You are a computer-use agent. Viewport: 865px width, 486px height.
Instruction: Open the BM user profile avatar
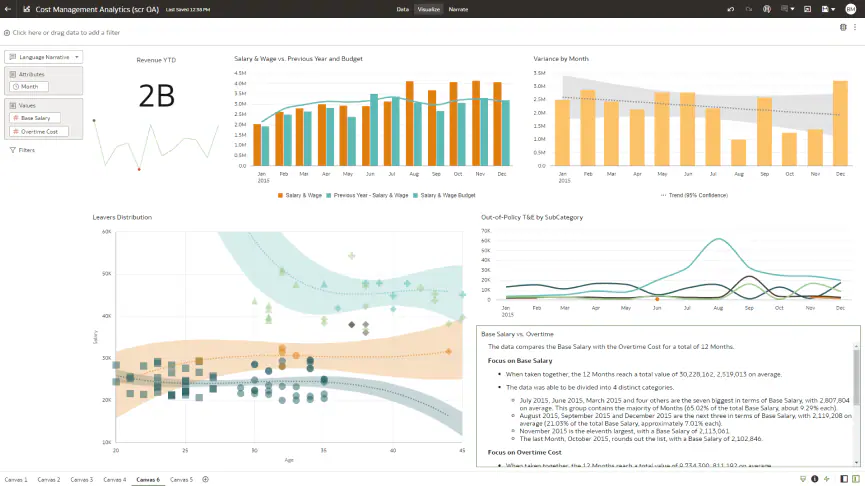pos(850,9)
